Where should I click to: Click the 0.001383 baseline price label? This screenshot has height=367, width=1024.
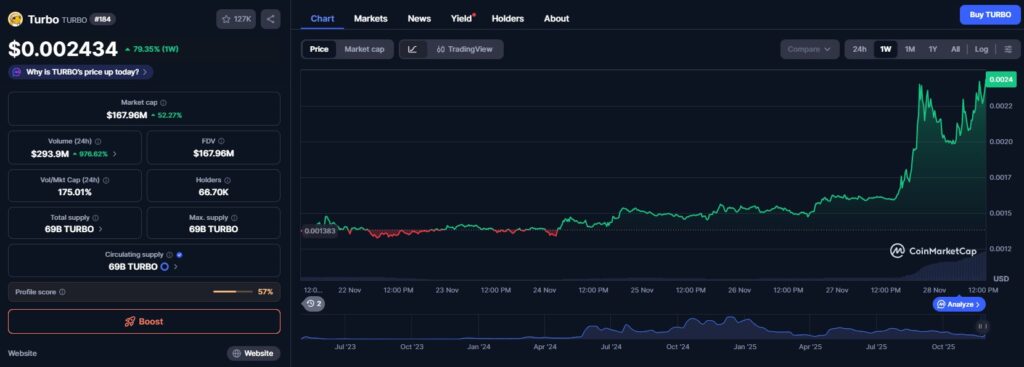319,231
